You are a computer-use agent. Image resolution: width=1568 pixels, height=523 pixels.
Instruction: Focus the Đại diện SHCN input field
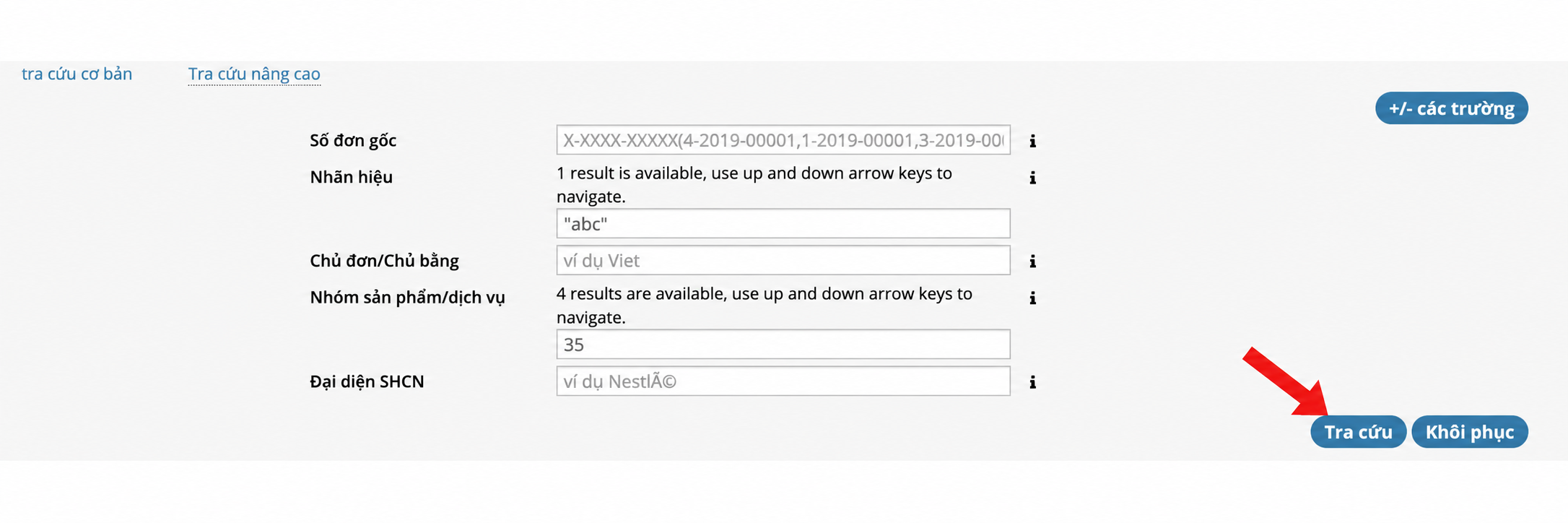[783, 381]
